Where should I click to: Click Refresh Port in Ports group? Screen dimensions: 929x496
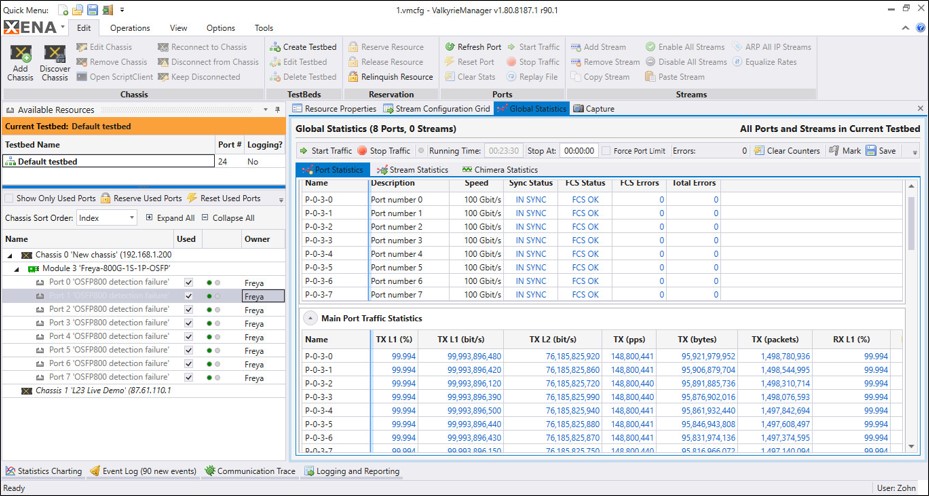click(473, 47)
